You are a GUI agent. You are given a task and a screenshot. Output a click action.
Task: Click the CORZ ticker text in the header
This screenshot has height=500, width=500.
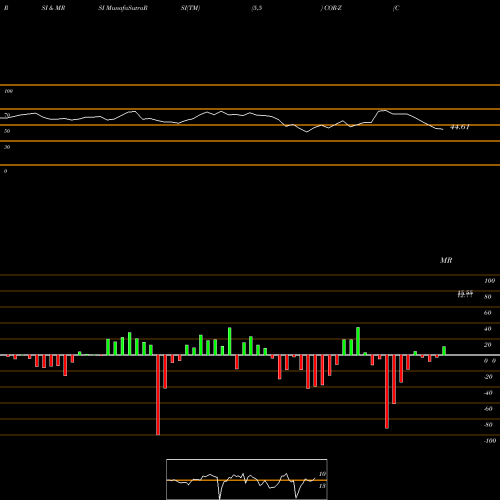[333, 8]
